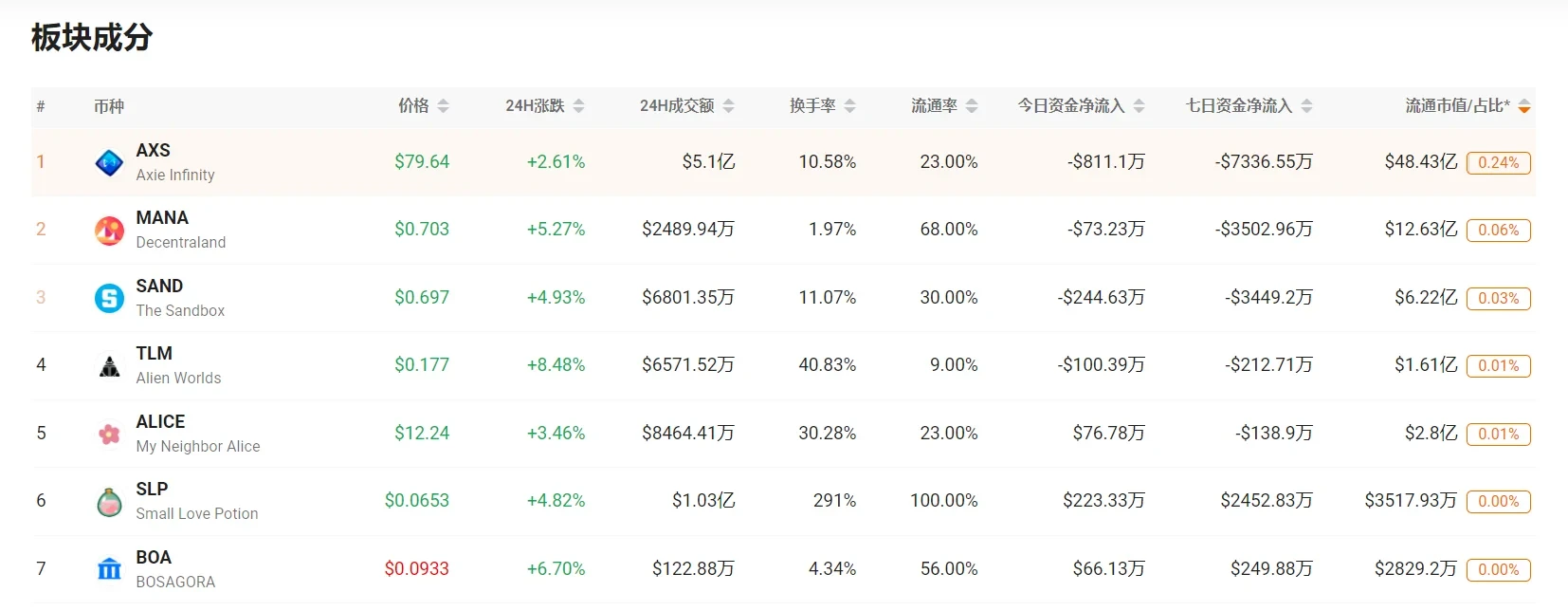Open the My Neighbor Alice link
This screenshot has width=1568, height=611.
coord(197,447)
